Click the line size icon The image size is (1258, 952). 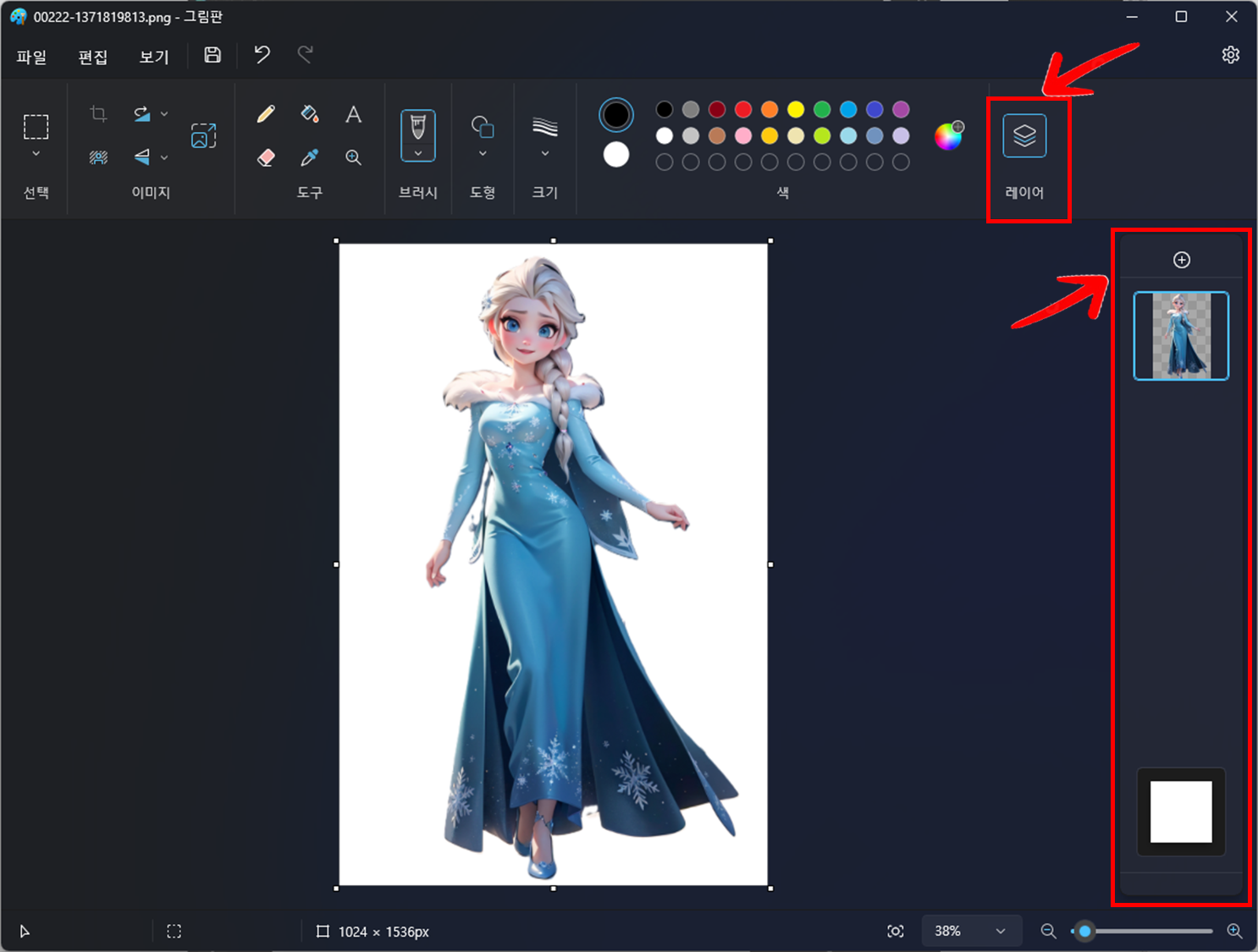(545, 127)
